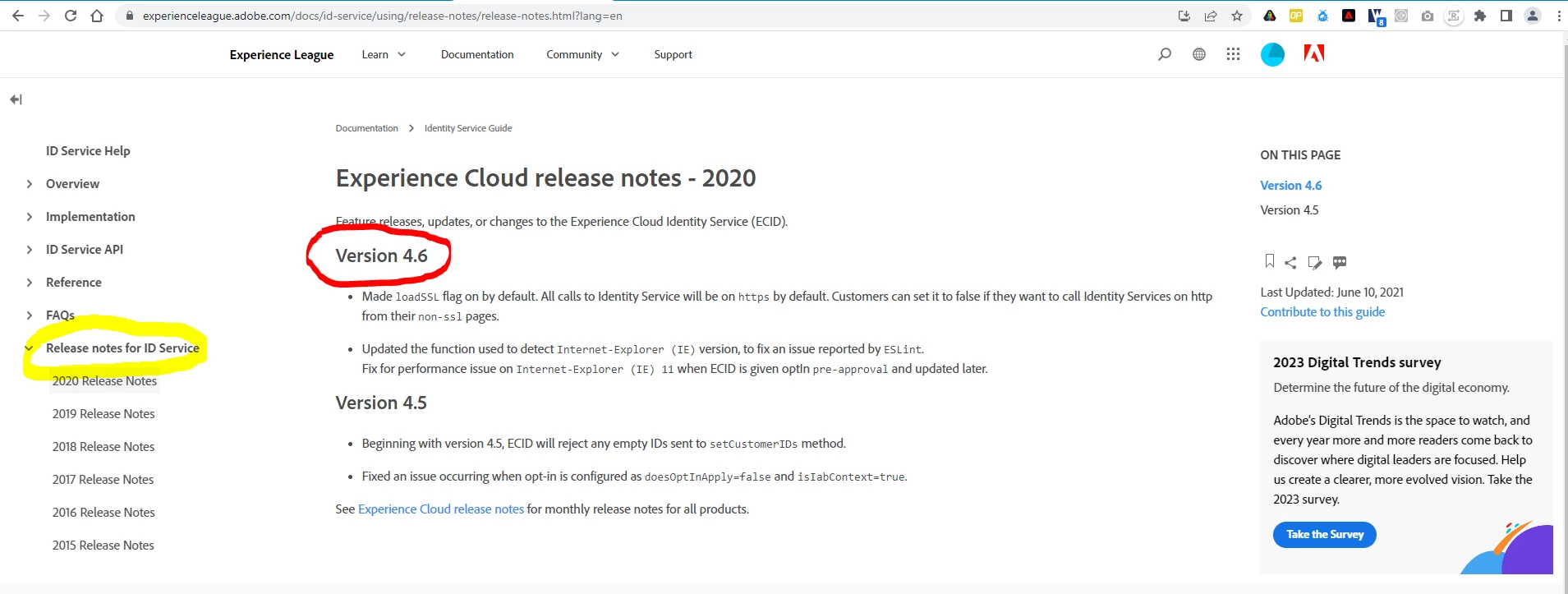
Task: Click the red Adobe logo
Action: pos(1314,54)
